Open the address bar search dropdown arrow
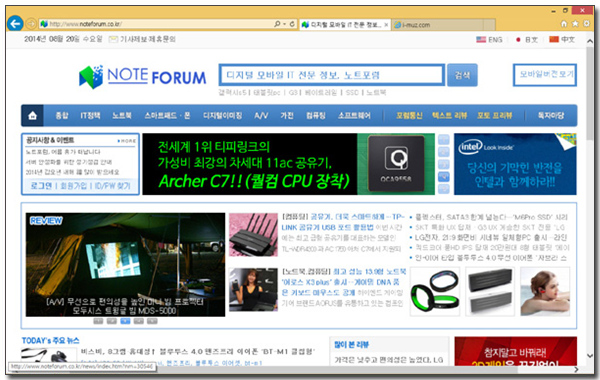 pyautogui.click(x=284, y=24)
